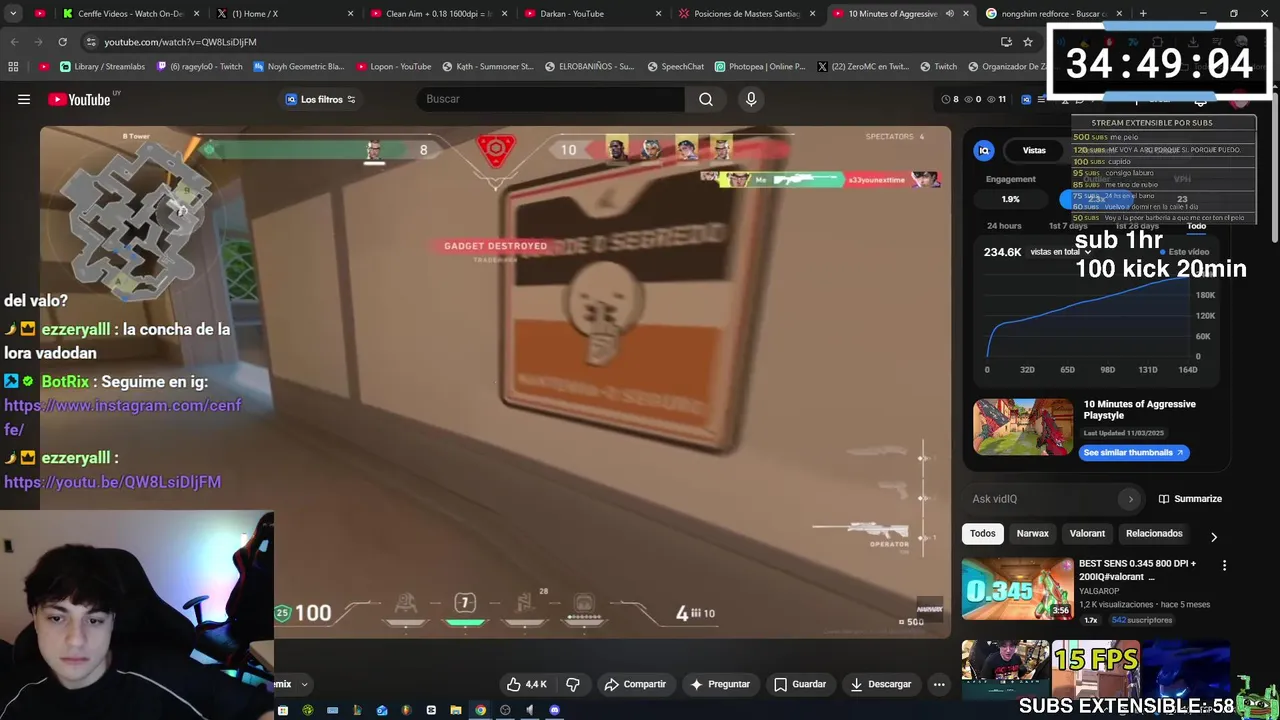The width and height of the screenshot is (1280, 720).
Task: Open a new browser tab with plus
Action: 1143,14
